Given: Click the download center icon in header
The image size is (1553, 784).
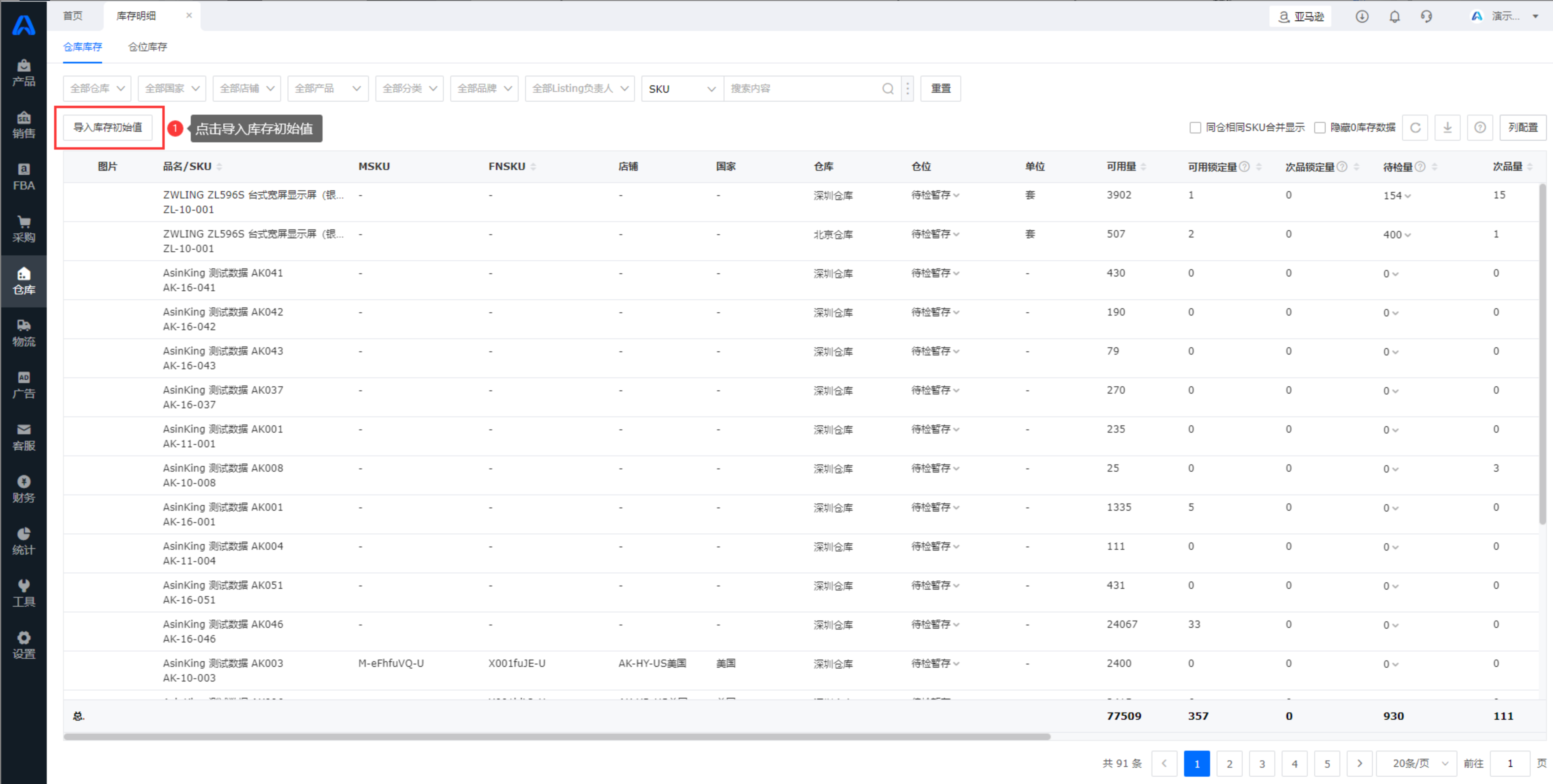Looking at the screenshot, I should pos(1362,16).
